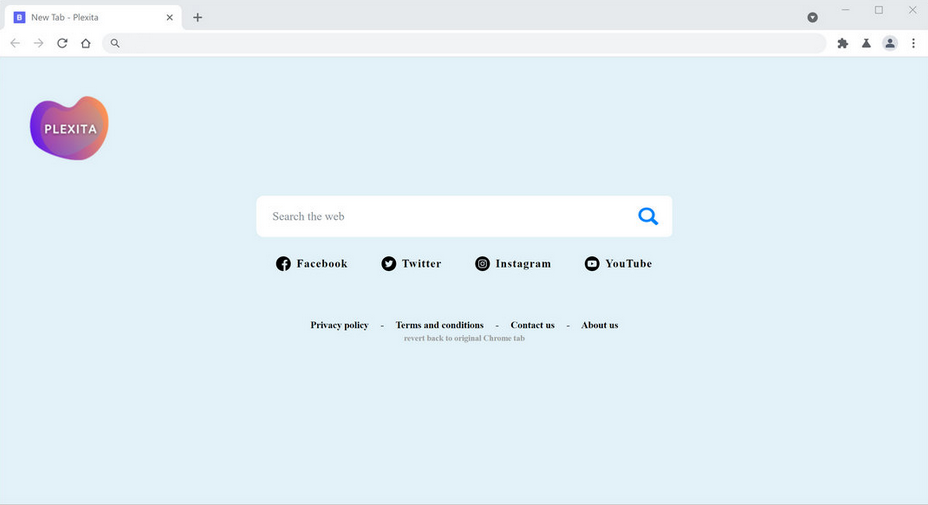Close the browser window
The height and width of the screenshot is (505, 928).
tap(913, 10)
